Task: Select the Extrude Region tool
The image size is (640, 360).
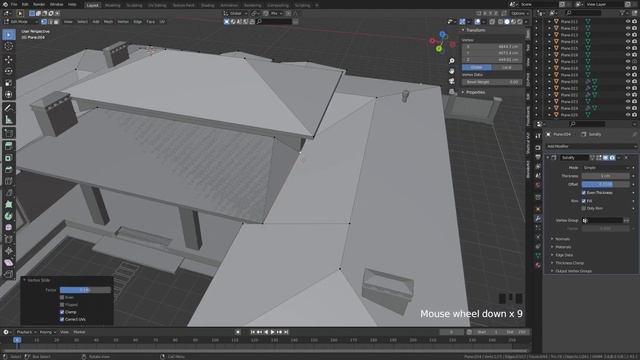Action: pos(9,146)
